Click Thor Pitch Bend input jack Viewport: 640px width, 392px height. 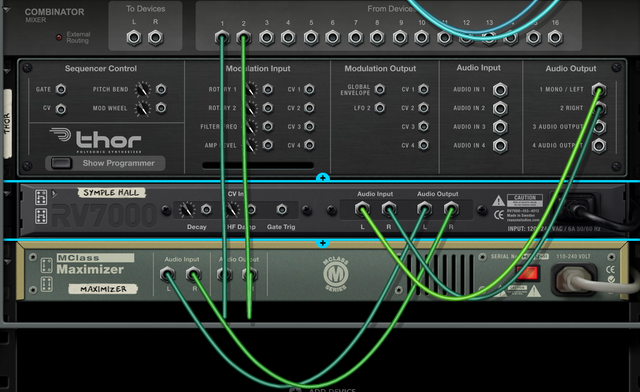pyautogui.click(x=161, y=89)
